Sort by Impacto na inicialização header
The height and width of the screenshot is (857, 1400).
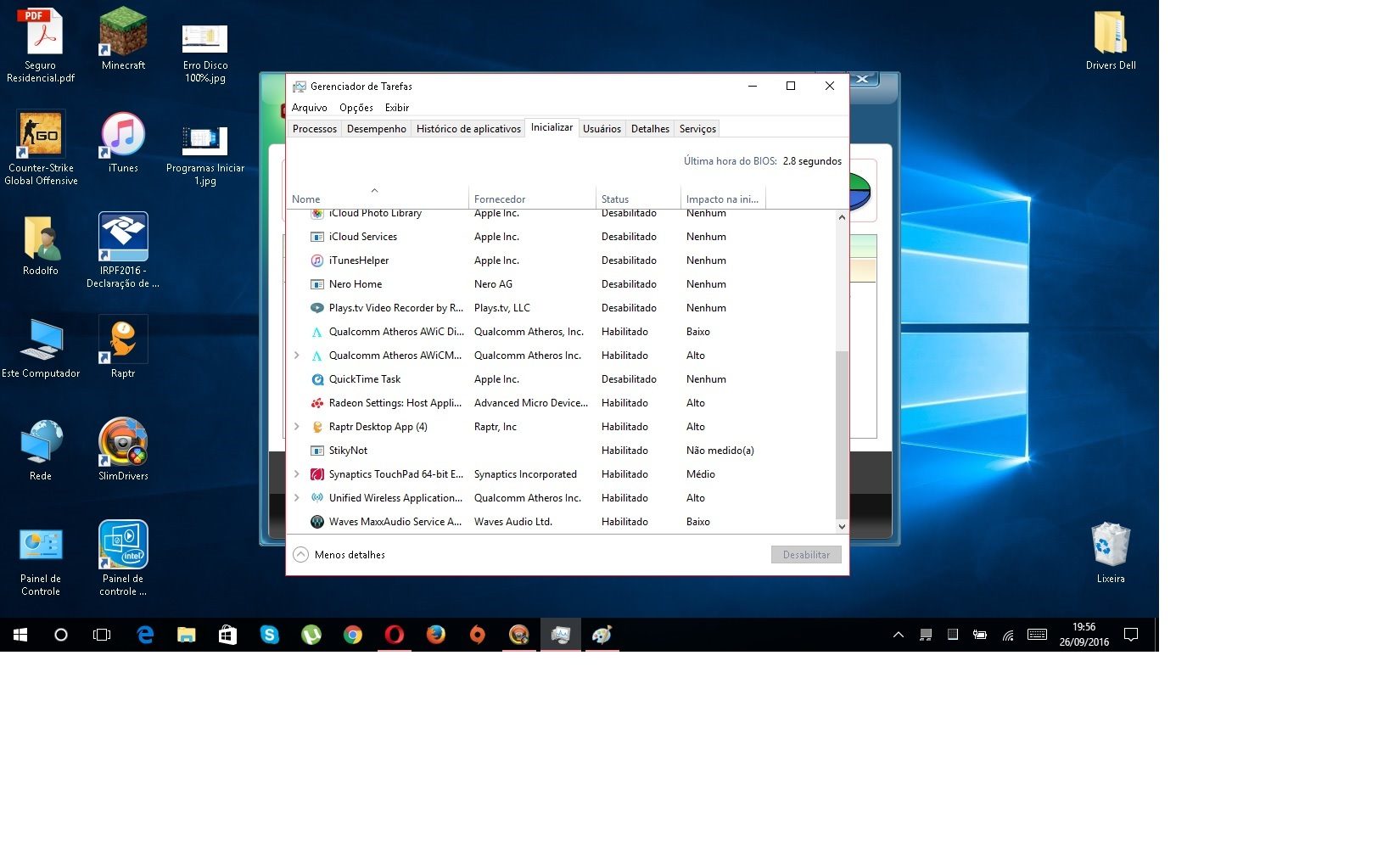pos(723,199)
